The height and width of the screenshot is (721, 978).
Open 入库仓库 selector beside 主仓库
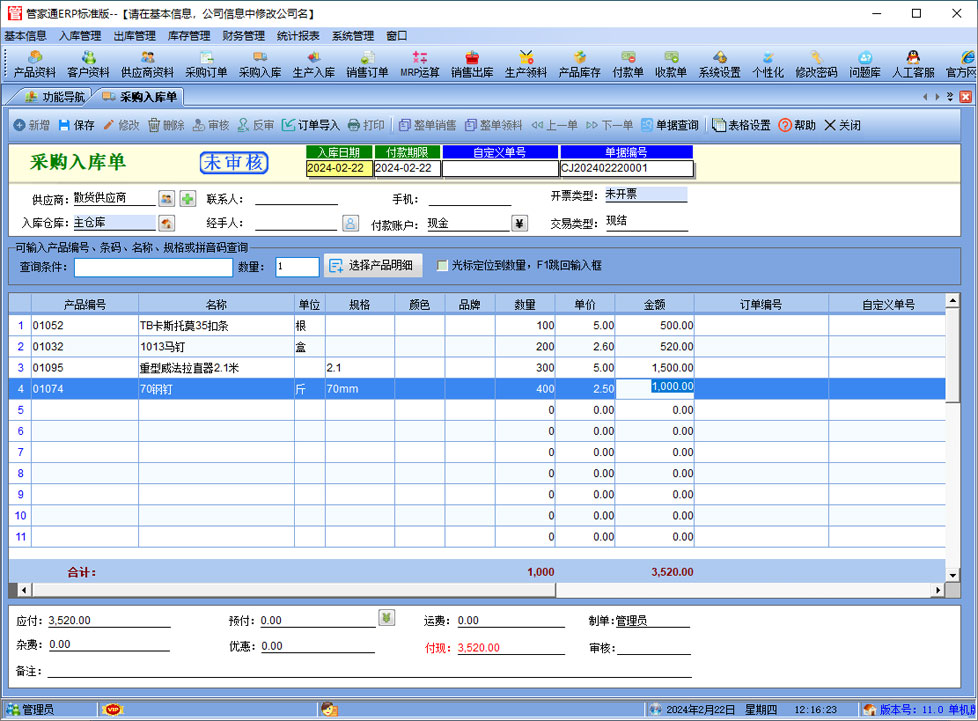[x=166, y=223]
